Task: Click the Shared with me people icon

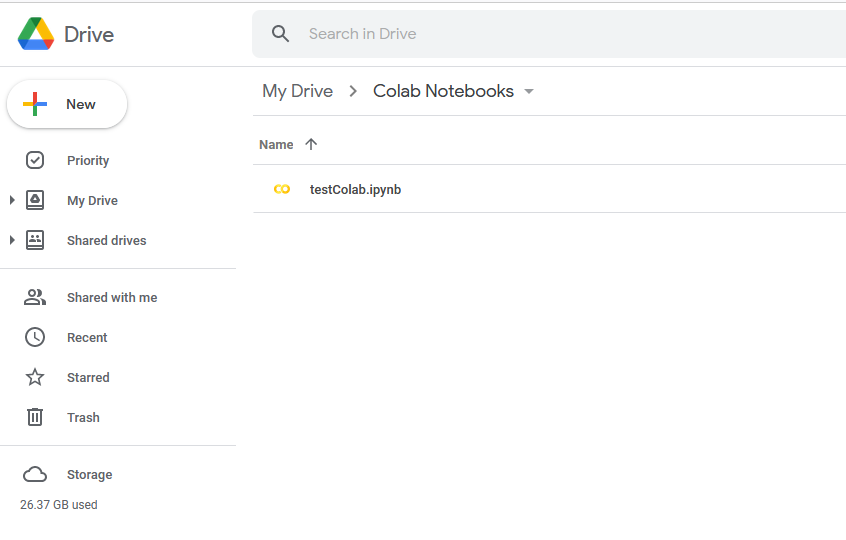Action: coord(35,297)
